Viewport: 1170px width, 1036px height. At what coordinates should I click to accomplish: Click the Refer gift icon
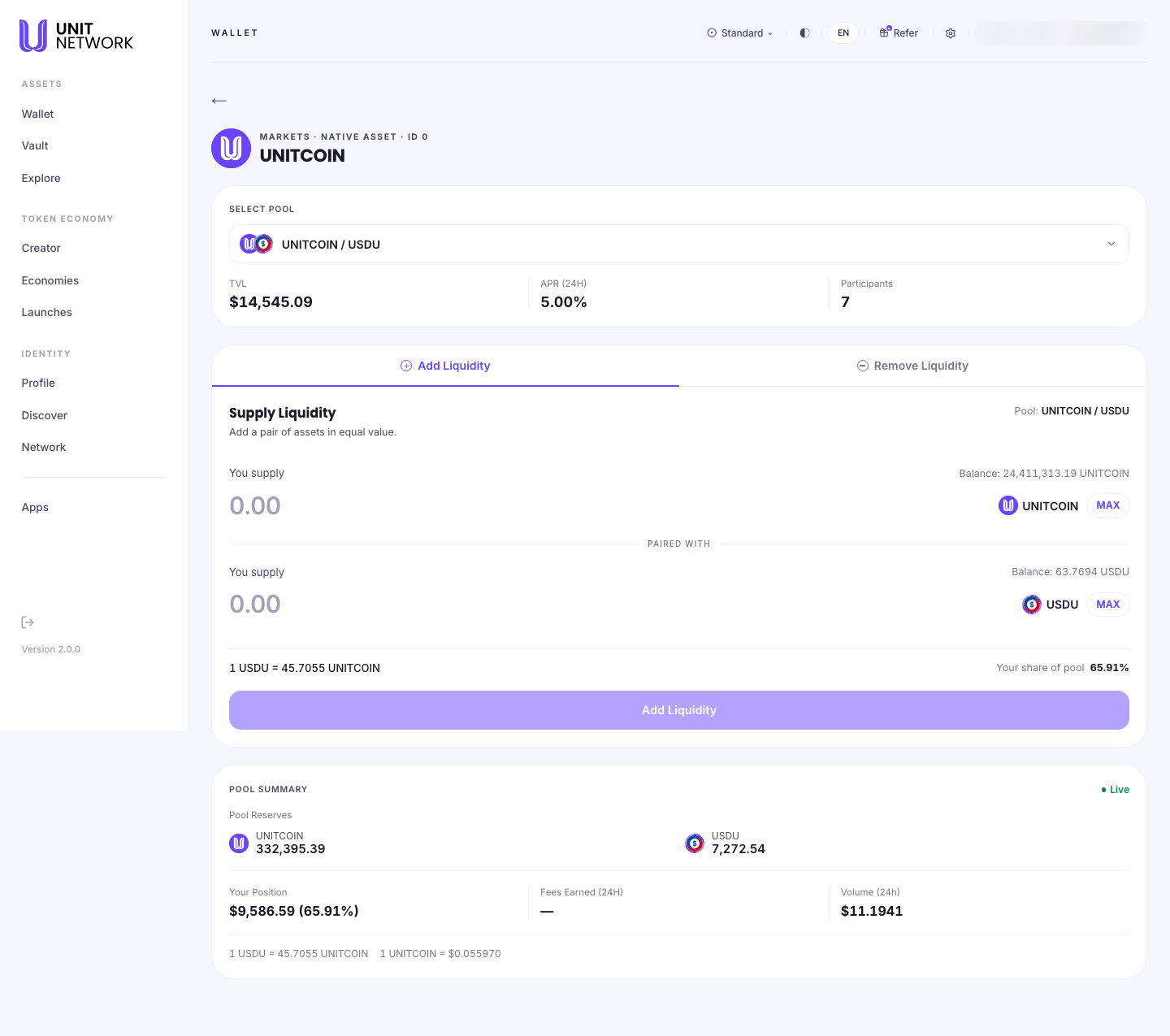(885, 33)
